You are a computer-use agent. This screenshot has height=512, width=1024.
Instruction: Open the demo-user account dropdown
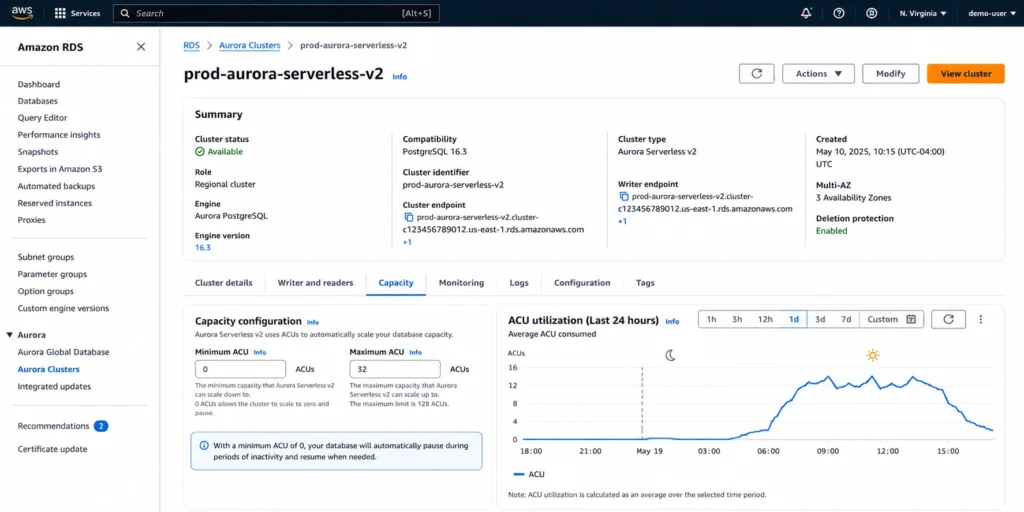pyautogui.click(x=991, y=13)
